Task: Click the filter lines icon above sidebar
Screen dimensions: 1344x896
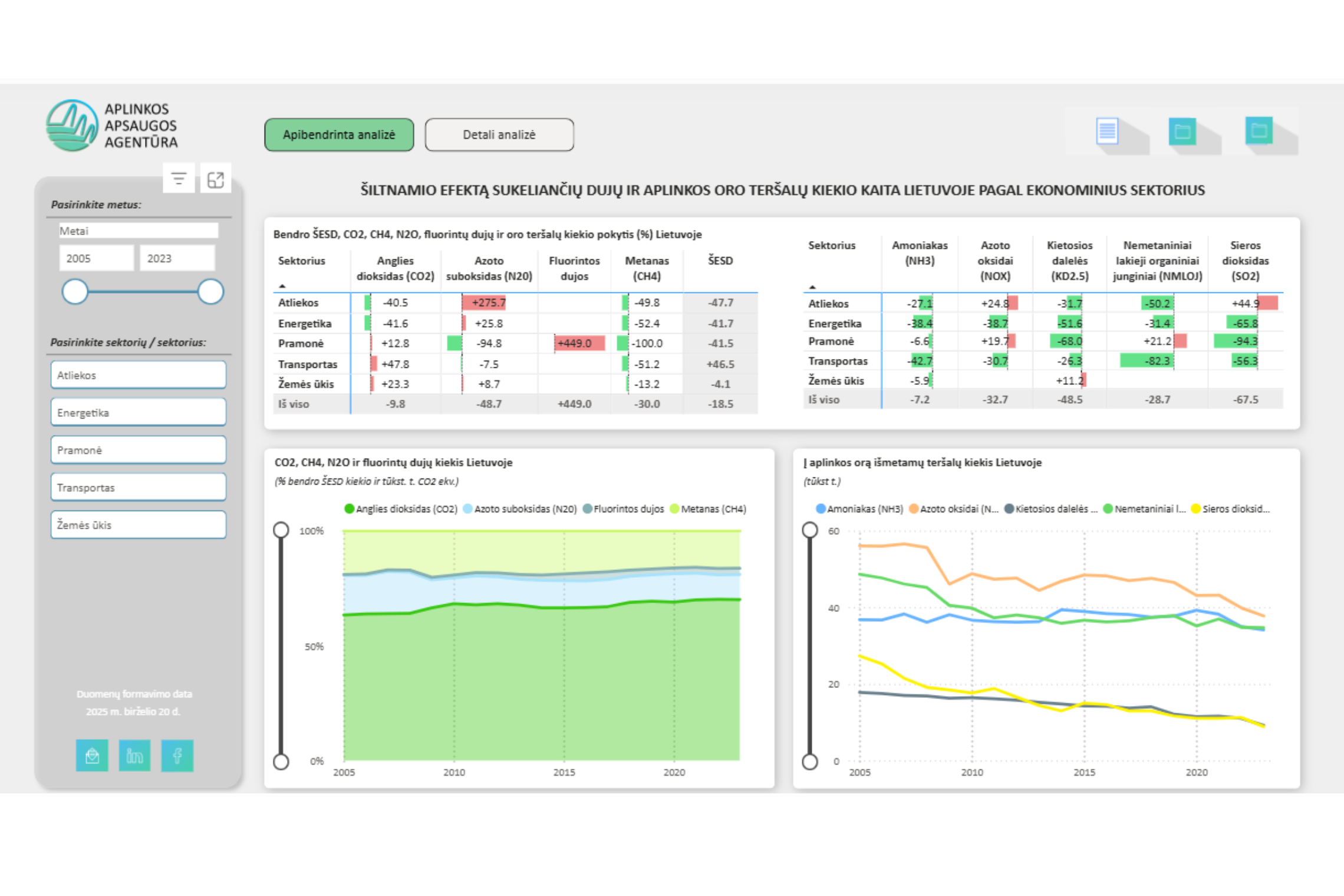Action: coord(179,178)
